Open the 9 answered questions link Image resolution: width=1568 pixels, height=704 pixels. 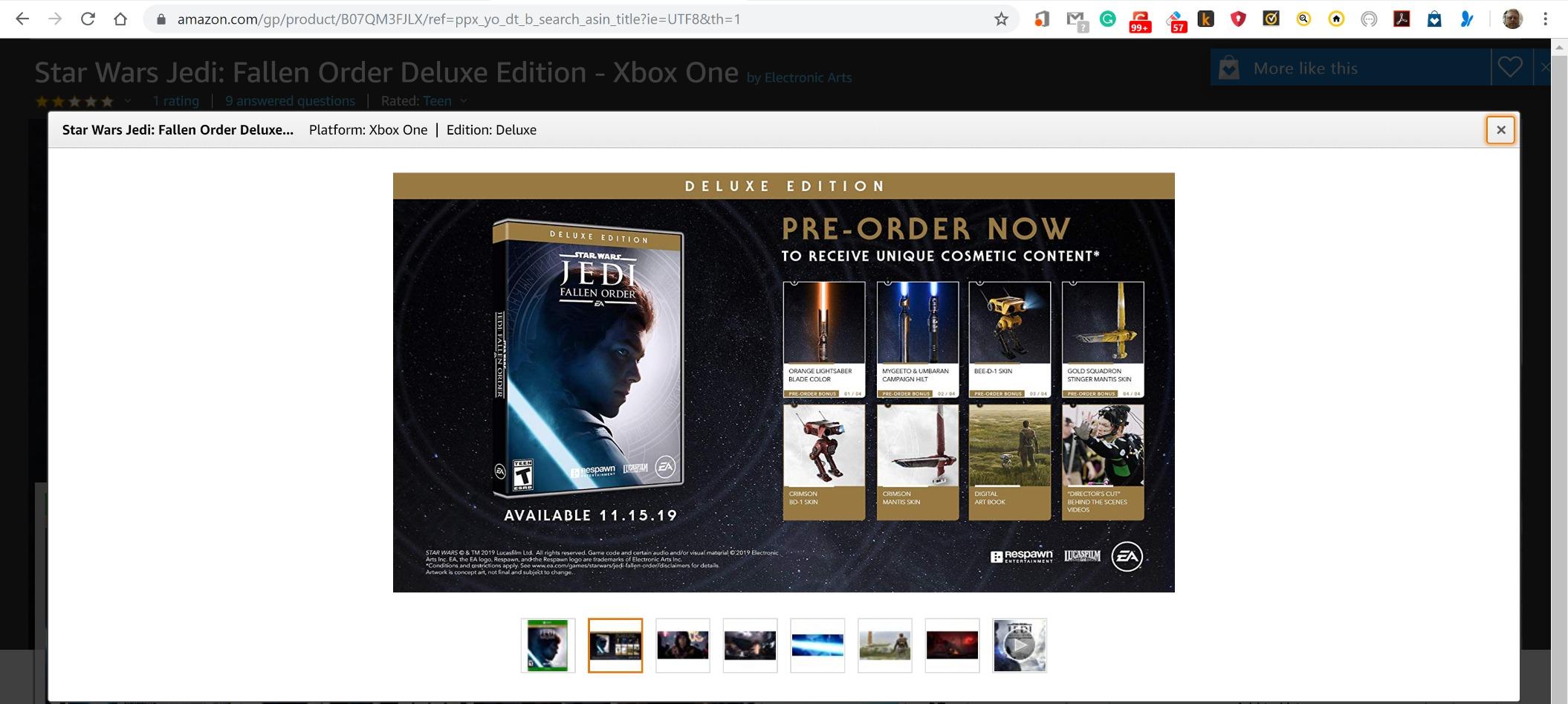(290, 100)
